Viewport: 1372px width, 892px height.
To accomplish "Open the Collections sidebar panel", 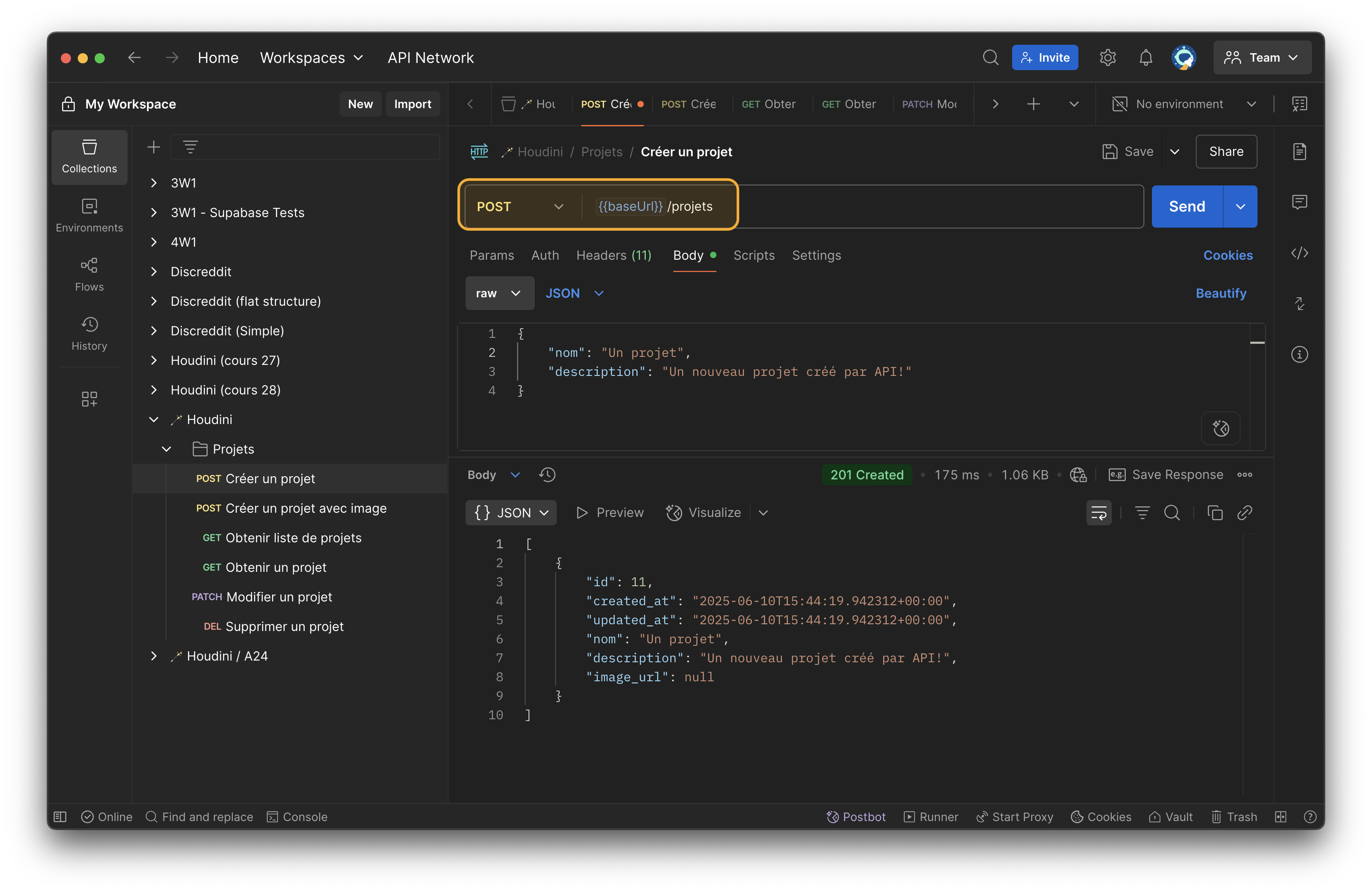I will point(90,157).
